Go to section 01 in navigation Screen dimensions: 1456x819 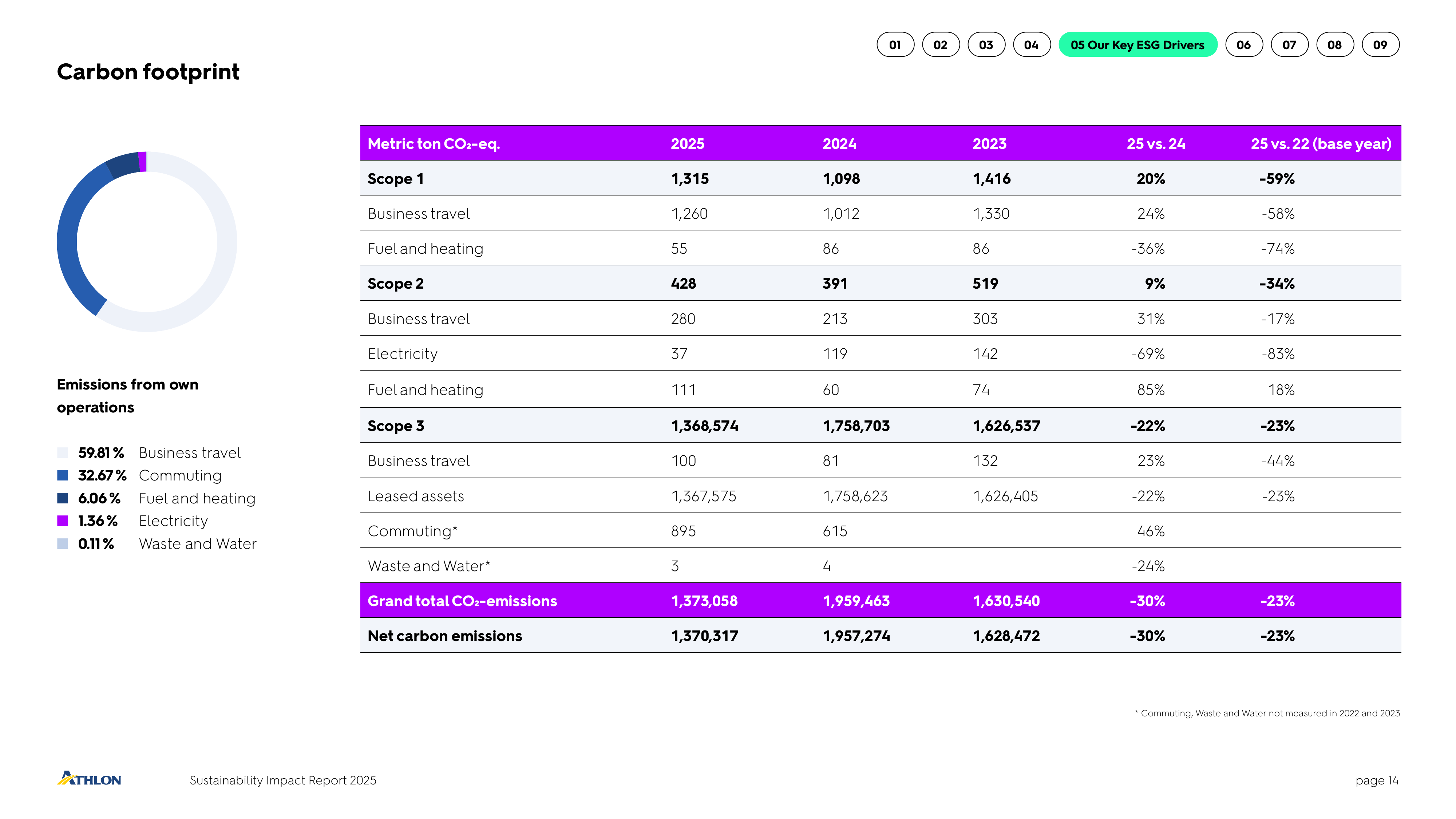click(x=895, y=45)
